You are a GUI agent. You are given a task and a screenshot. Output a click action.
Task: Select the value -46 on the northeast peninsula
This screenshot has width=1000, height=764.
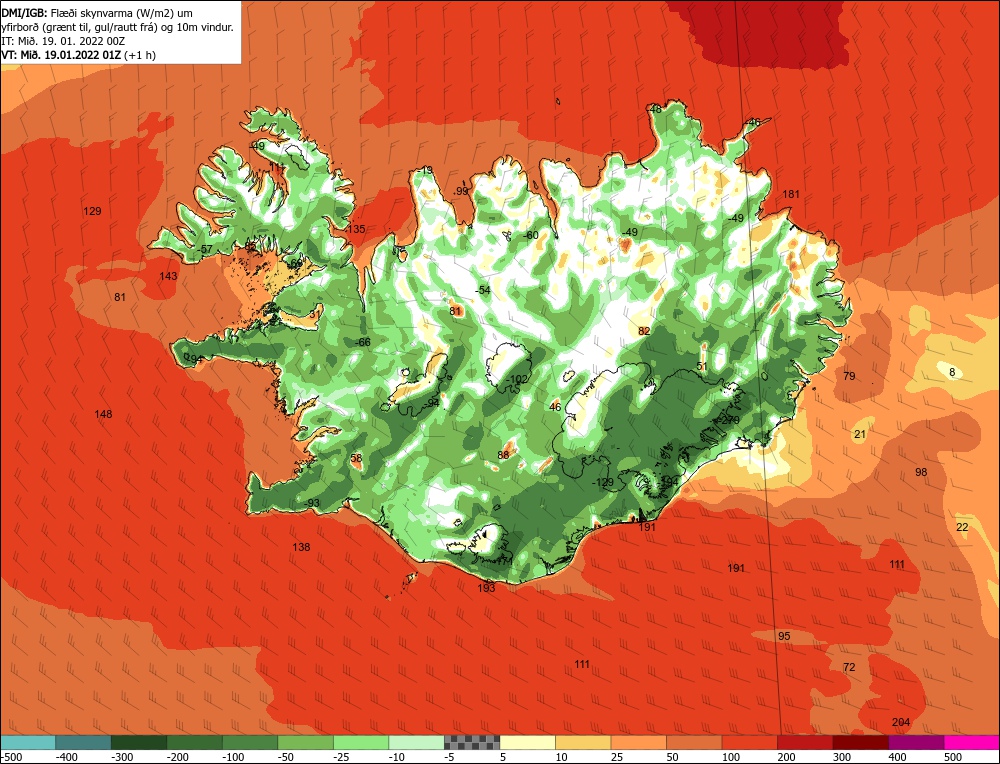[x=753, y=122]
